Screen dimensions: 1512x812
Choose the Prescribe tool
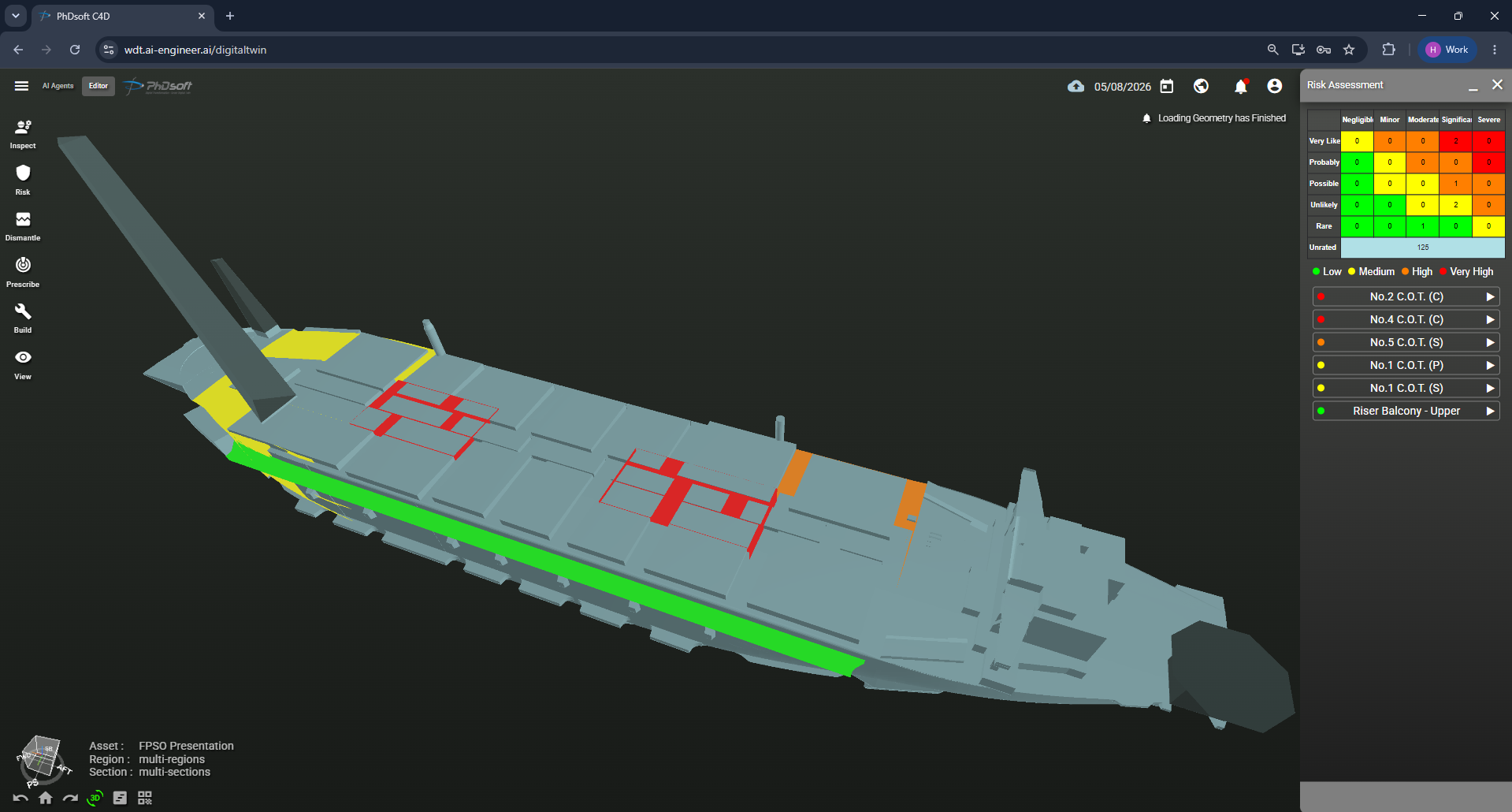pyautogui.click(x=23, y=272)
